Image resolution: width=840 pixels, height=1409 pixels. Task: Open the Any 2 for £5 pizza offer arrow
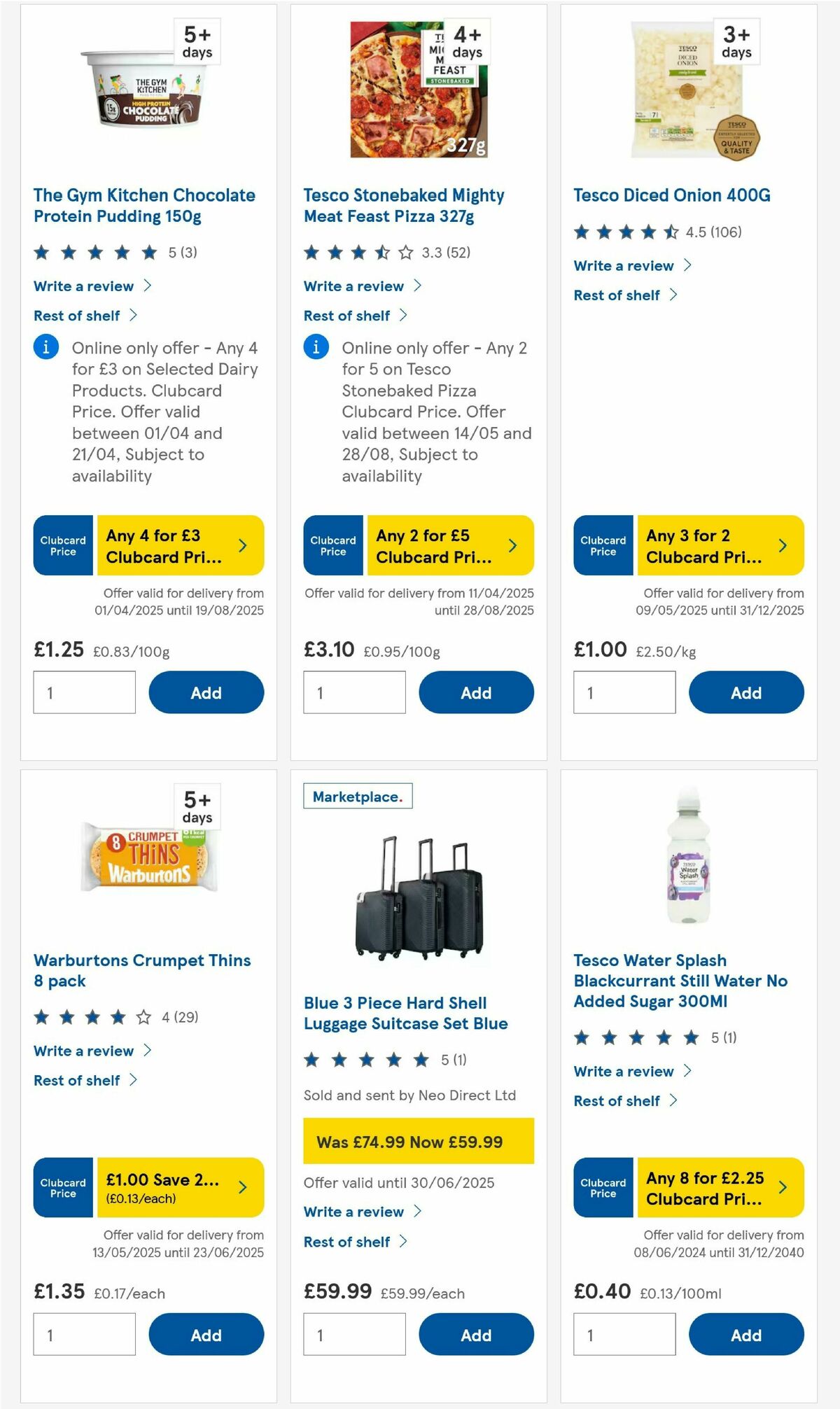(x=513, y=545)
